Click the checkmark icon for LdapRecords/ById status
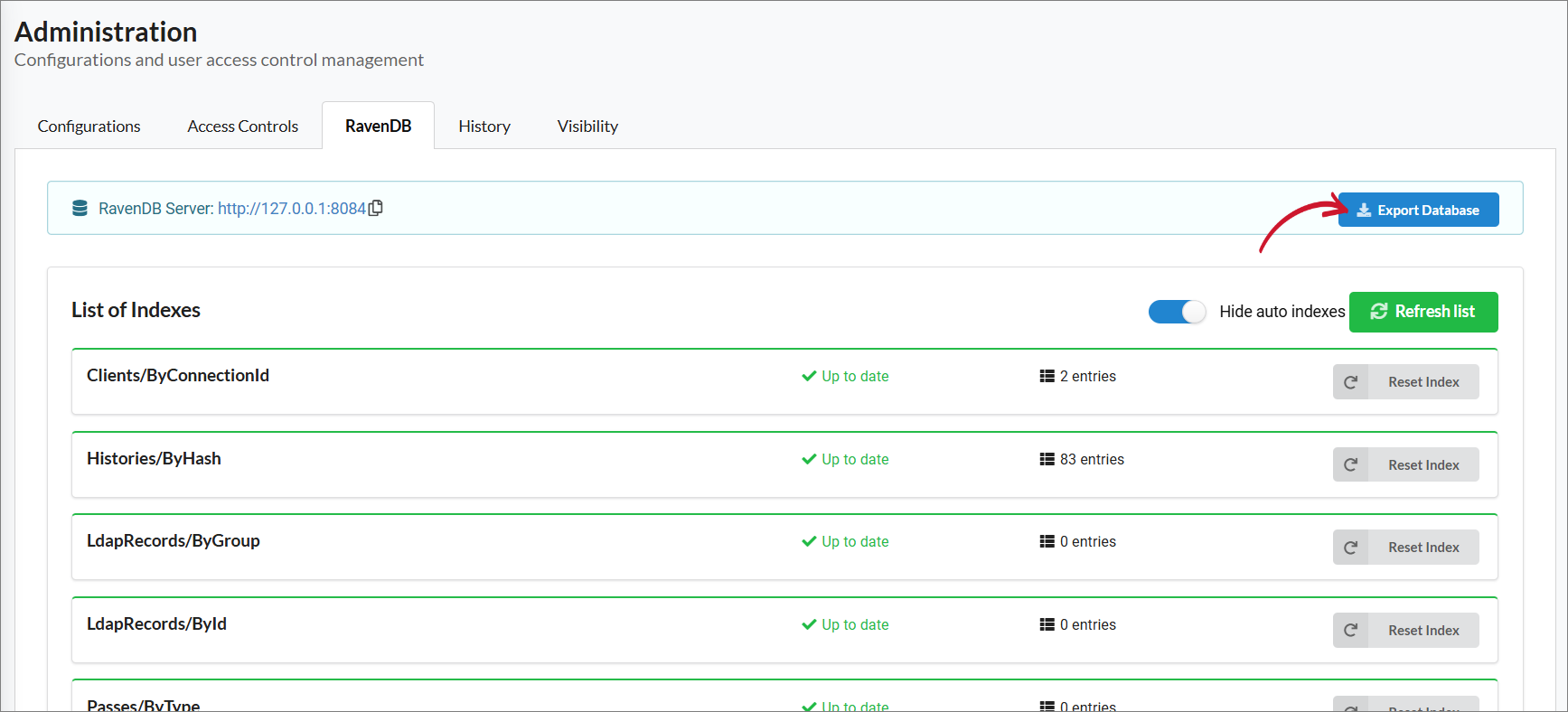This screenshot has height=712, width=1568. point(809,624)
